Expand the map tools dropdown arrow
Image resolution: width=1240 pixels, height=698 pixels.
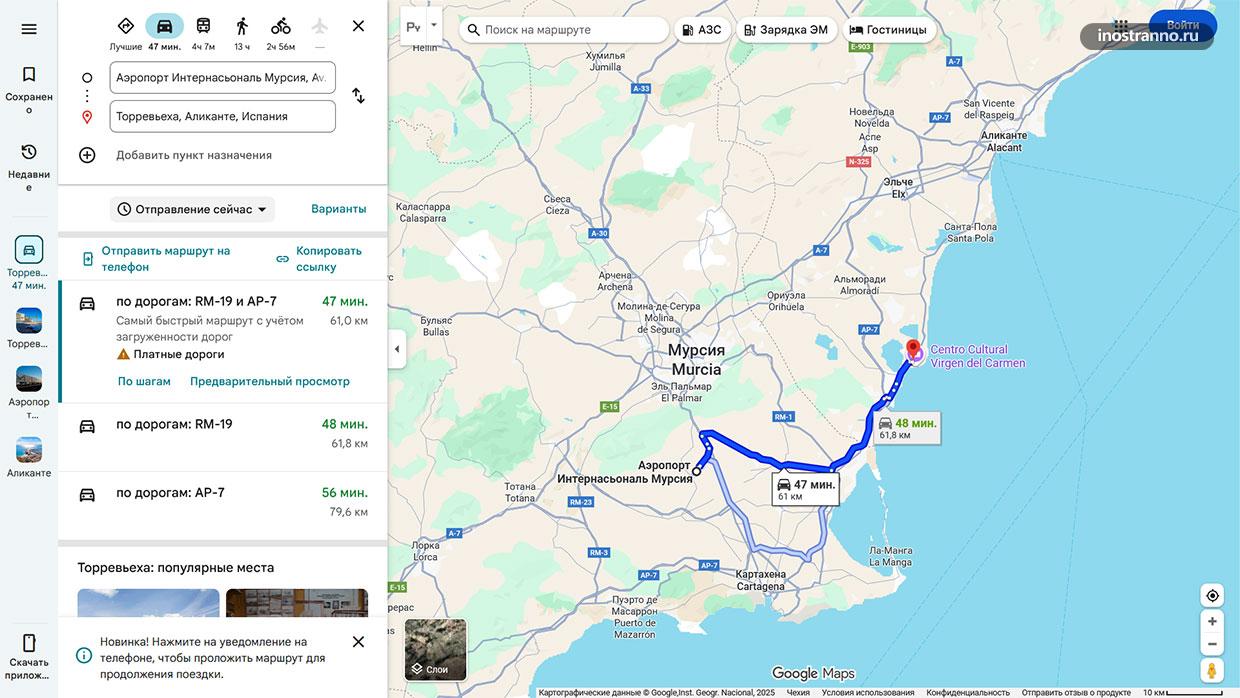click(x=434, y=27)
